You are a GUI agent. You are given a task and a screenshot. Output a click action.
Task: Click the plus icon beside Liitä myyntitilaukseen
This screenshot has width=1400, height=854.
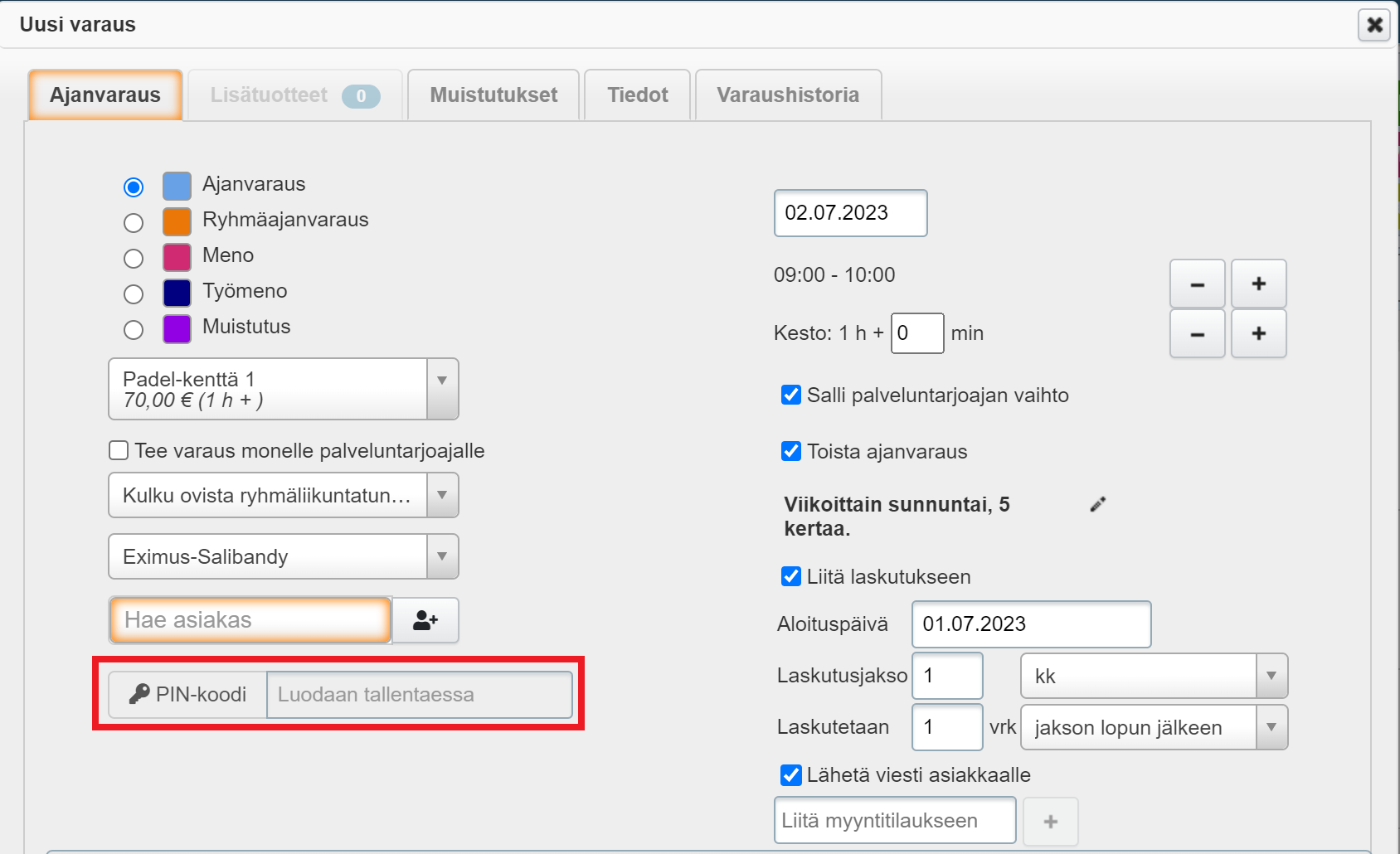[x=1050, y=821]
